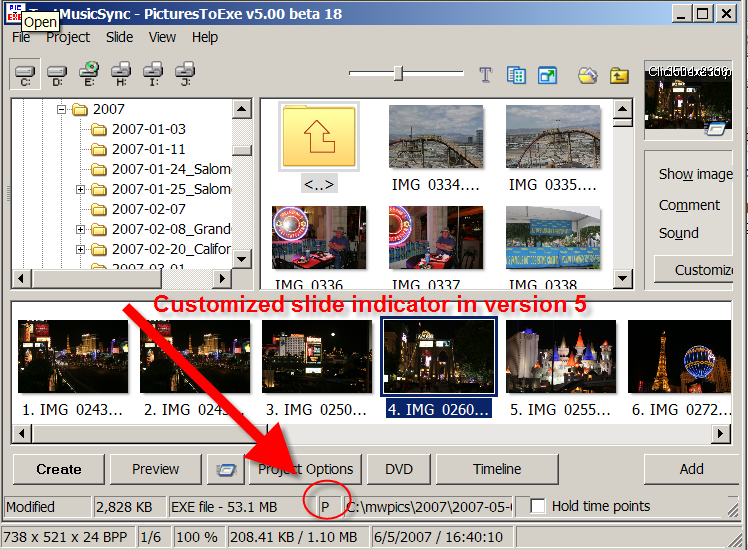Select slide 1. IMG 0243 in slide list
748x550 pixels.
click(73, 356)
